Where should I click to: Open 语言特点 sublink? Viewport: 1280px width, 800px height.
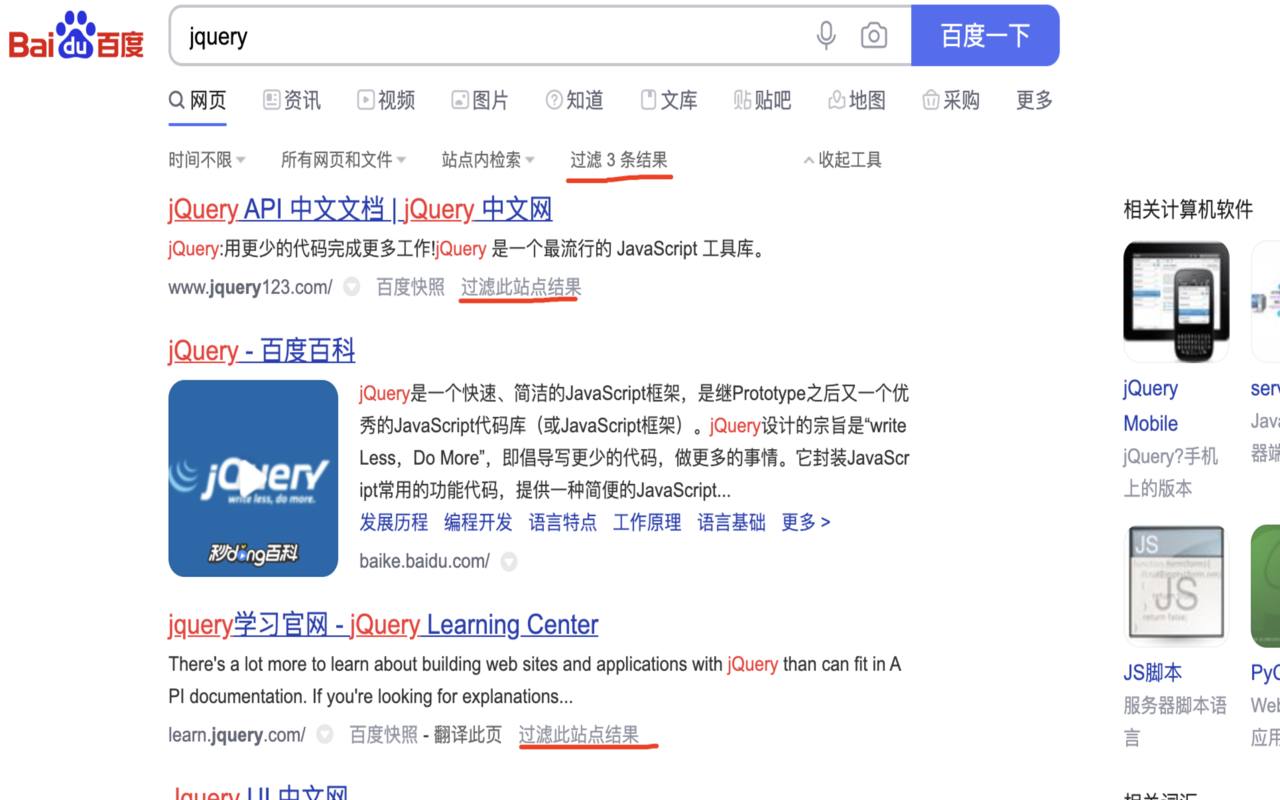(x=563, y=522)
